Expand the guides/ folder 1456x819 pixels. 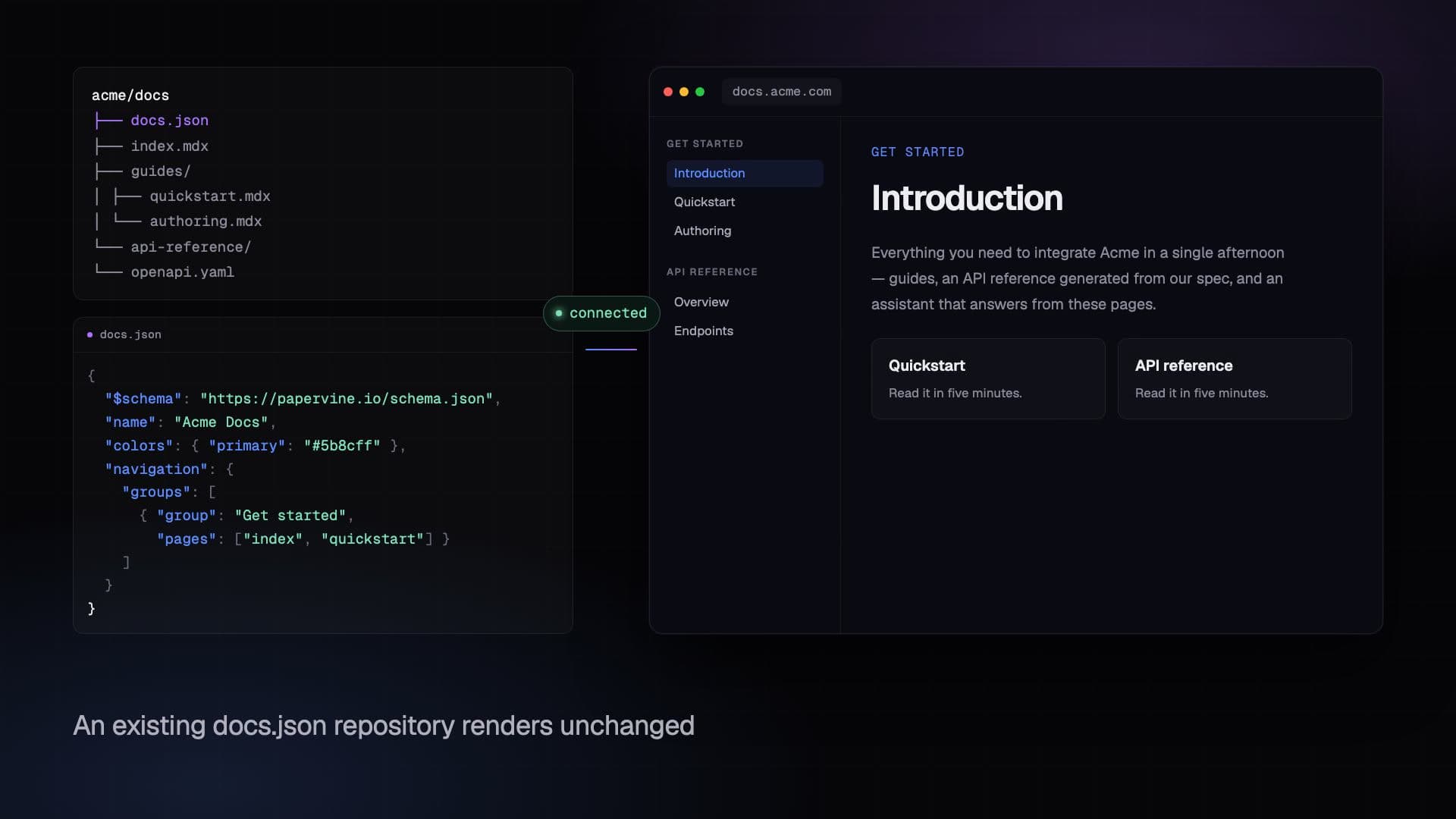[x=161, y=171]
